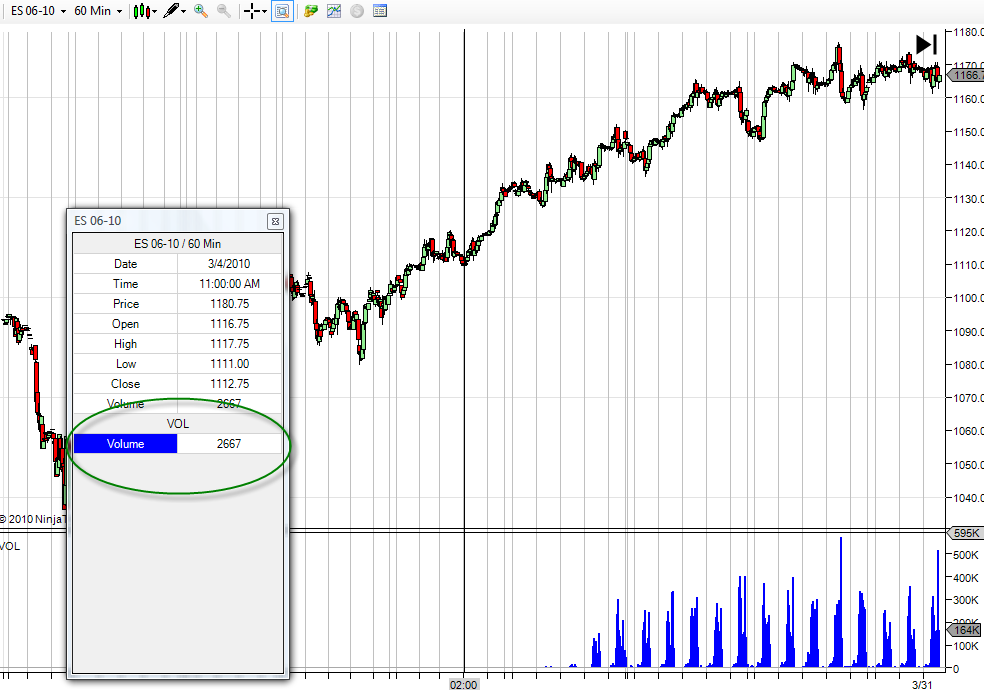Toggle the data box button
984x690 pixels.
282,11
